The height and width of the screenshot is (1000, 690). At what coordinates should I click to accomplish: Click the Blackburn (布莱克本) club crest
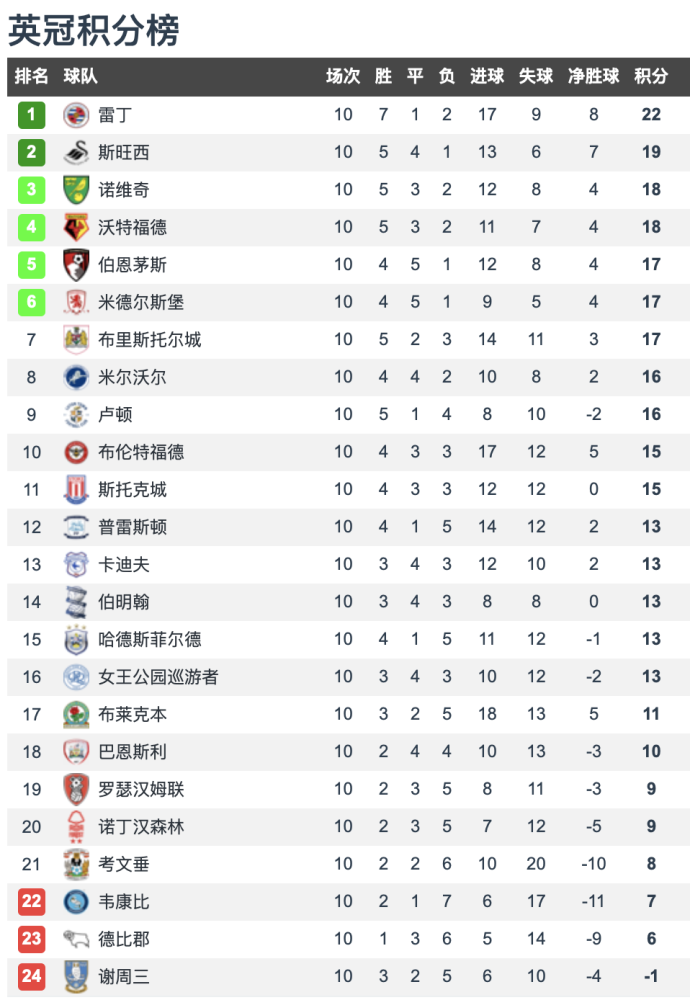coord(76,714)
